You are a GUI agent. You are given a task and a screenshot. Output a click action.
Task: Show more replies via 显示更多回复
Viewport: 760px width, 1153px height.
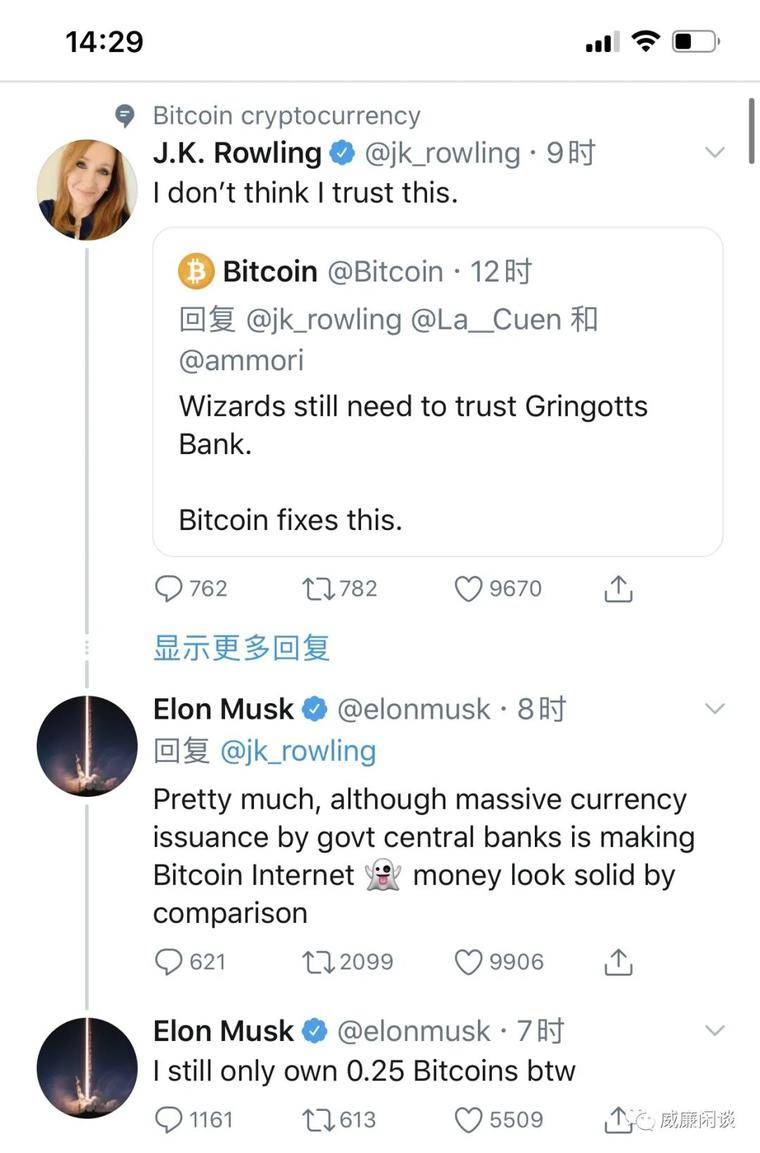tap(241, 649)
